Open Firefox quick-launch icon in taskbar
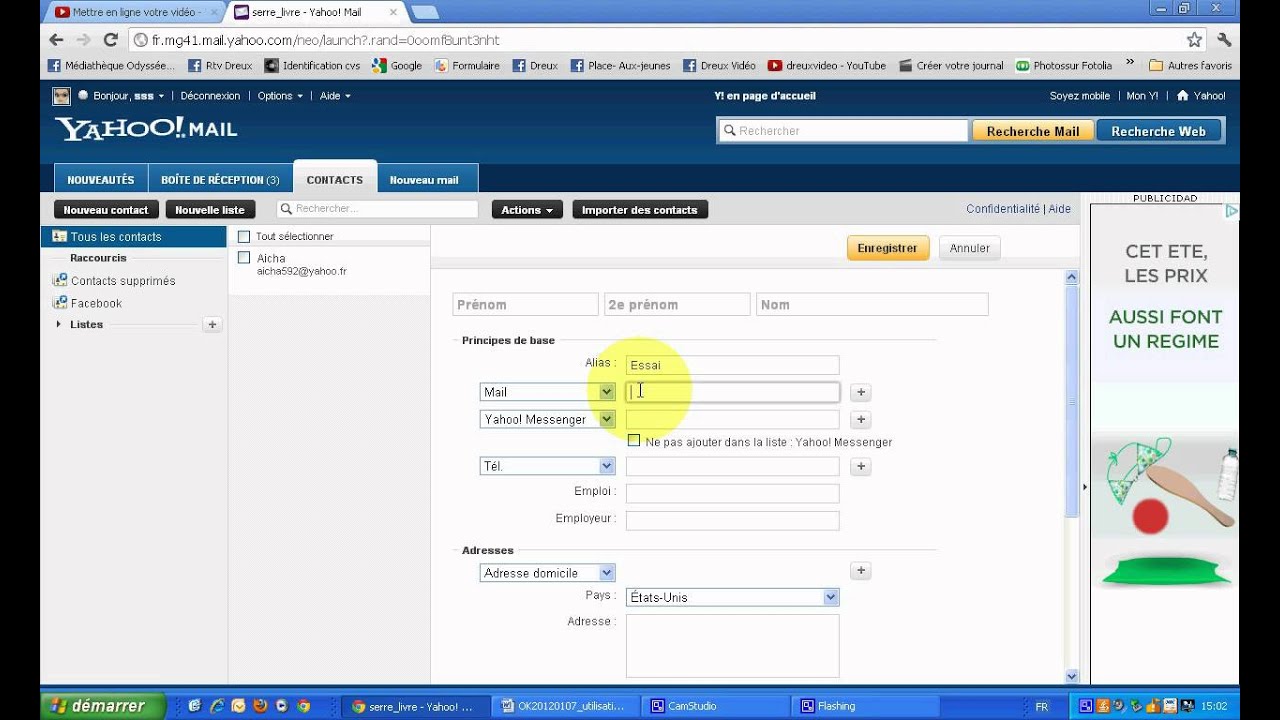Screen dimensions: 1280x720 click(x=260, y=706)
